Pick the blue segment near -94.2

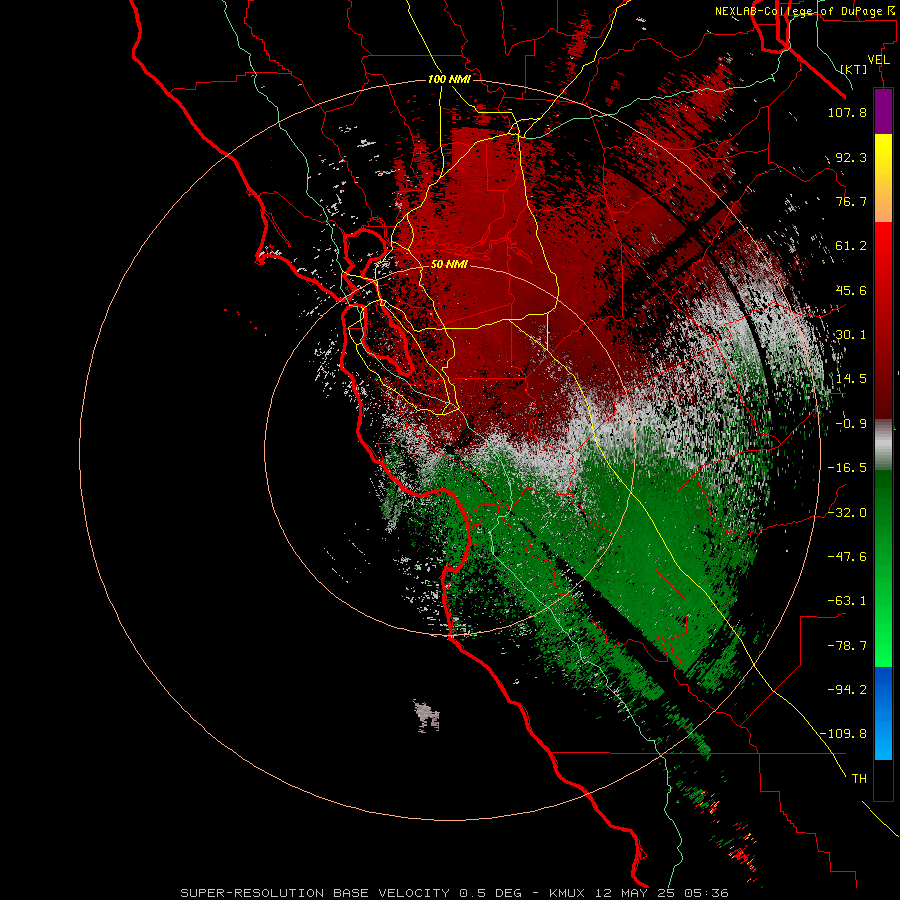pos(883,690)
